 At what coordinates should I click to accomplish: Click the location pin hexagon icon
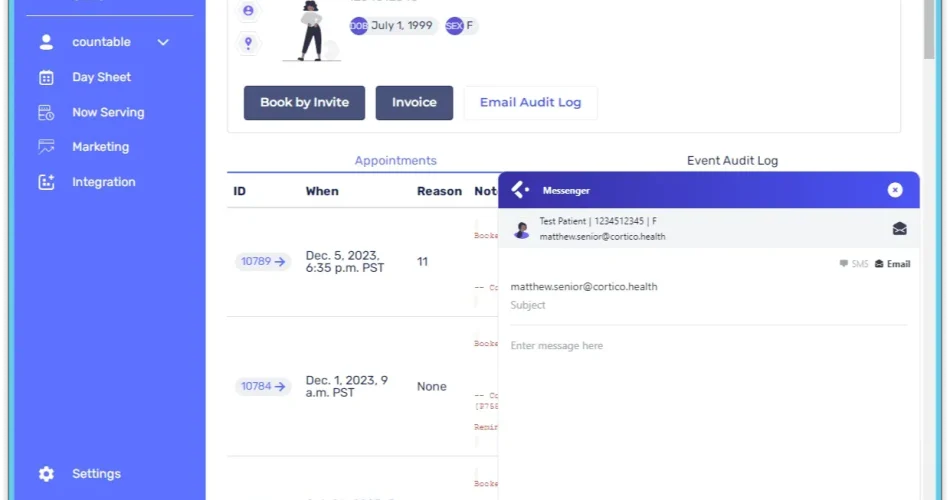pyautogui.click(x=248, y=43)
